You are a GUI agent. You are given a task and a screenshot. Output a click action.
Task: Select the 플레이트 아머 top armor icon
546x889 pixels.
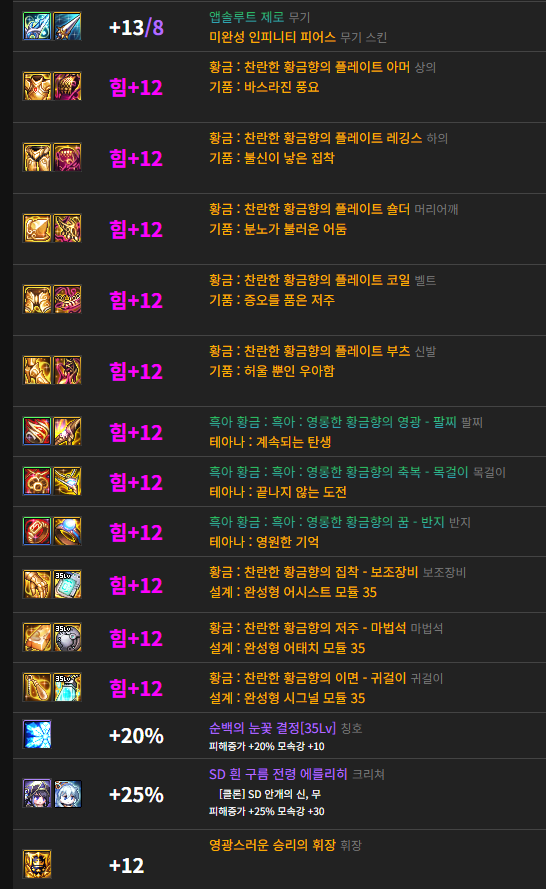pos(37,86)
